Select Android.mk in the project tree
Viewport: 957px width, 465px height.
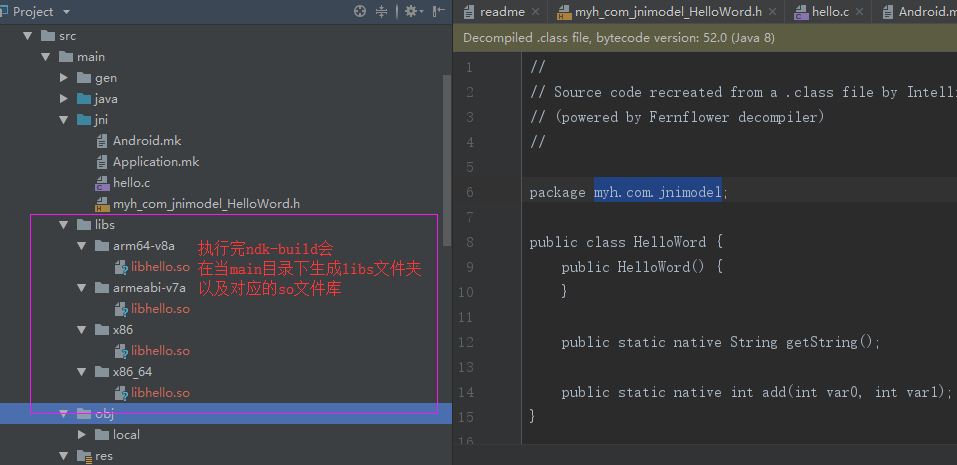point(147,141)
